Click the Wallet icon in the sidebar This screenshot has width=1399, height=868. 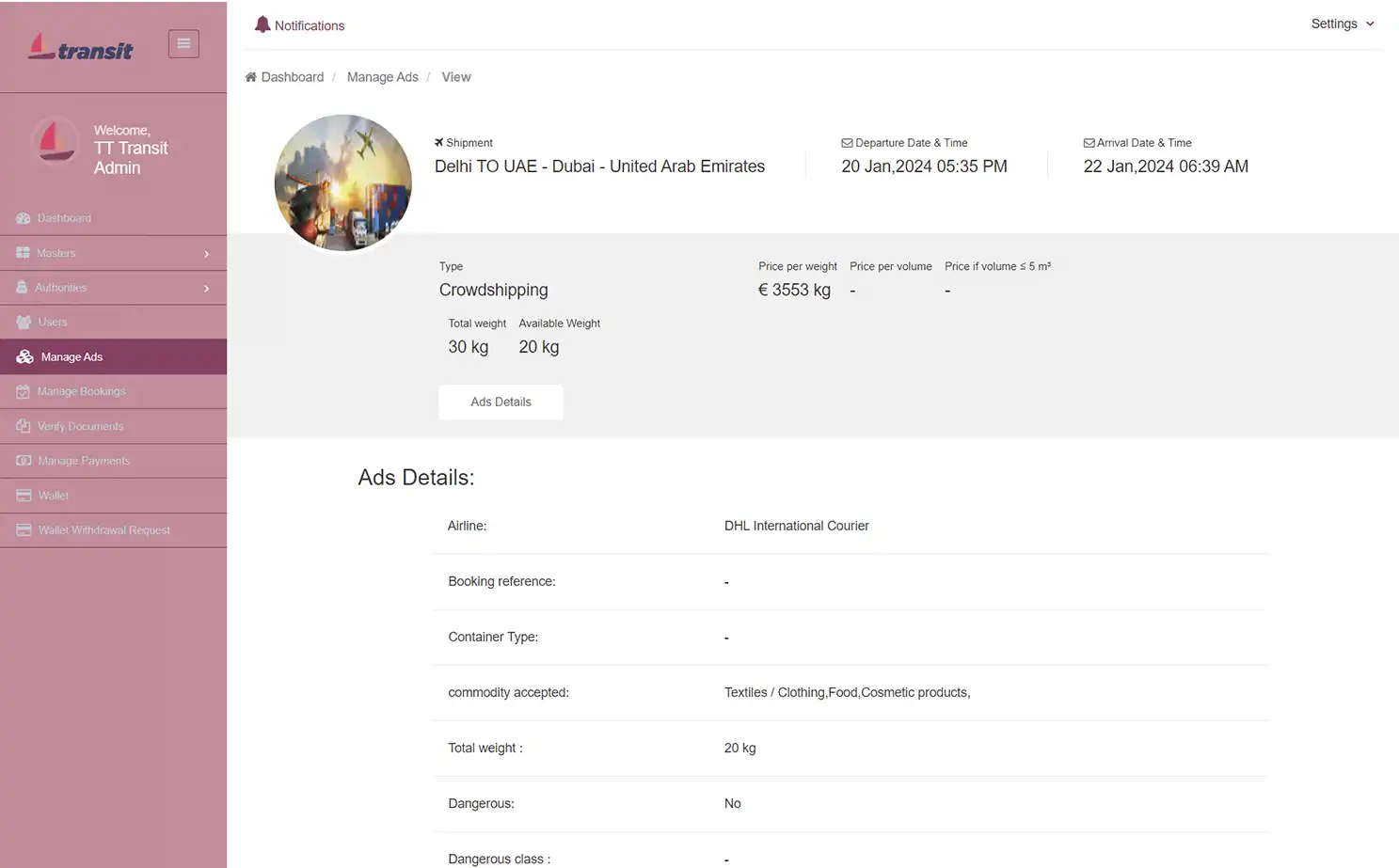(x=23, y=496)
